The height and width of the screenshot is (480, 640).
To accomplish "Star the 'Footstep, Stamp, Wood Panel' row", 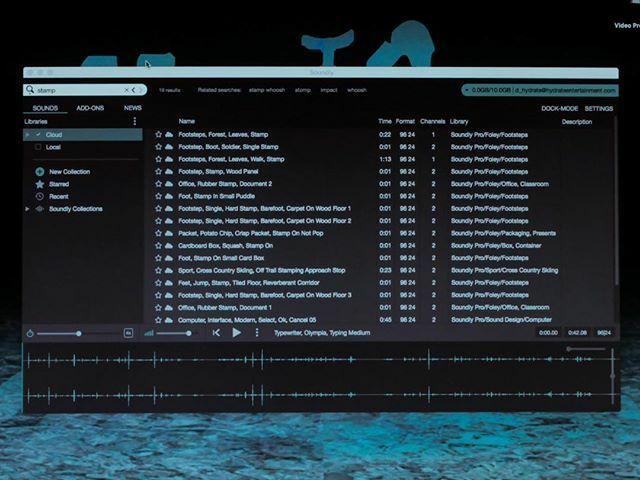I will [158, 171].
